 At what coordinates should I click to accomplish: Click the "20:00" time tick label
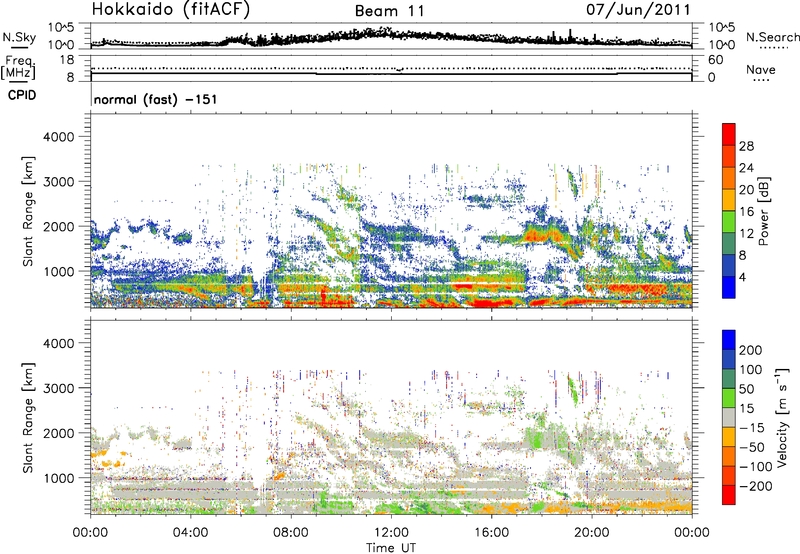(591, 533)
